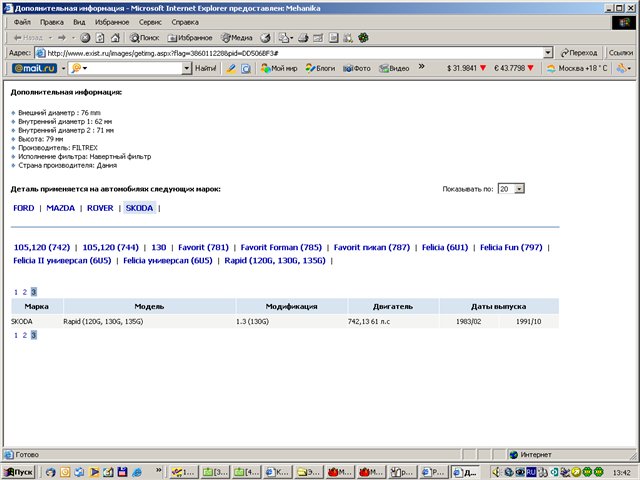Select the SKODA brand link
The image size is (640, 480).
pyautogui.click(x=139, y=208)
